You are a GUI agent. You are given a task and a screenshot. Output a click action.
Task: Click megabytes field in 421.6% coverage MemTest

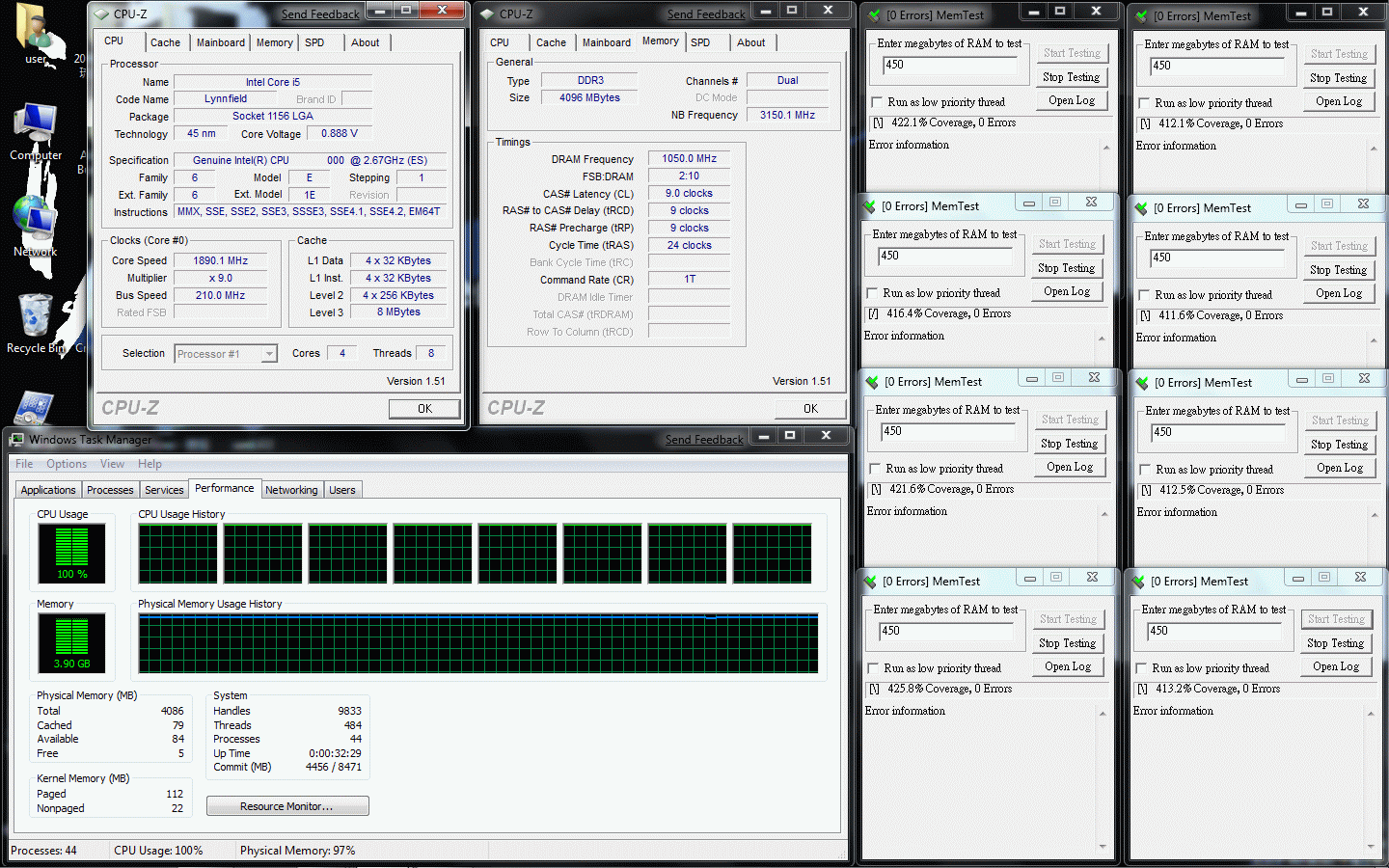click(x=947, y=432)
